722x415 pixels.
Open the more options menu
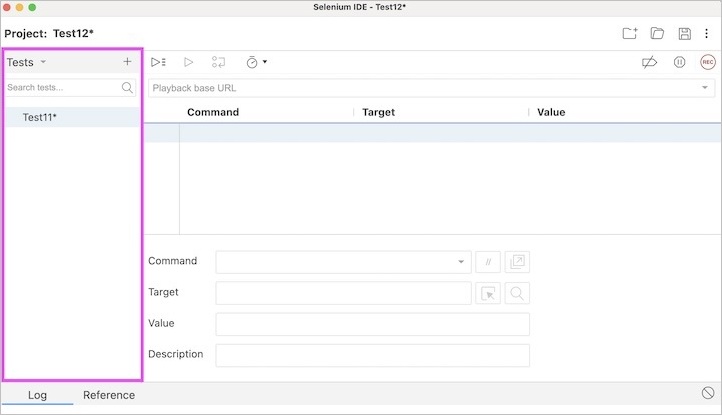(x=707, y=33)
